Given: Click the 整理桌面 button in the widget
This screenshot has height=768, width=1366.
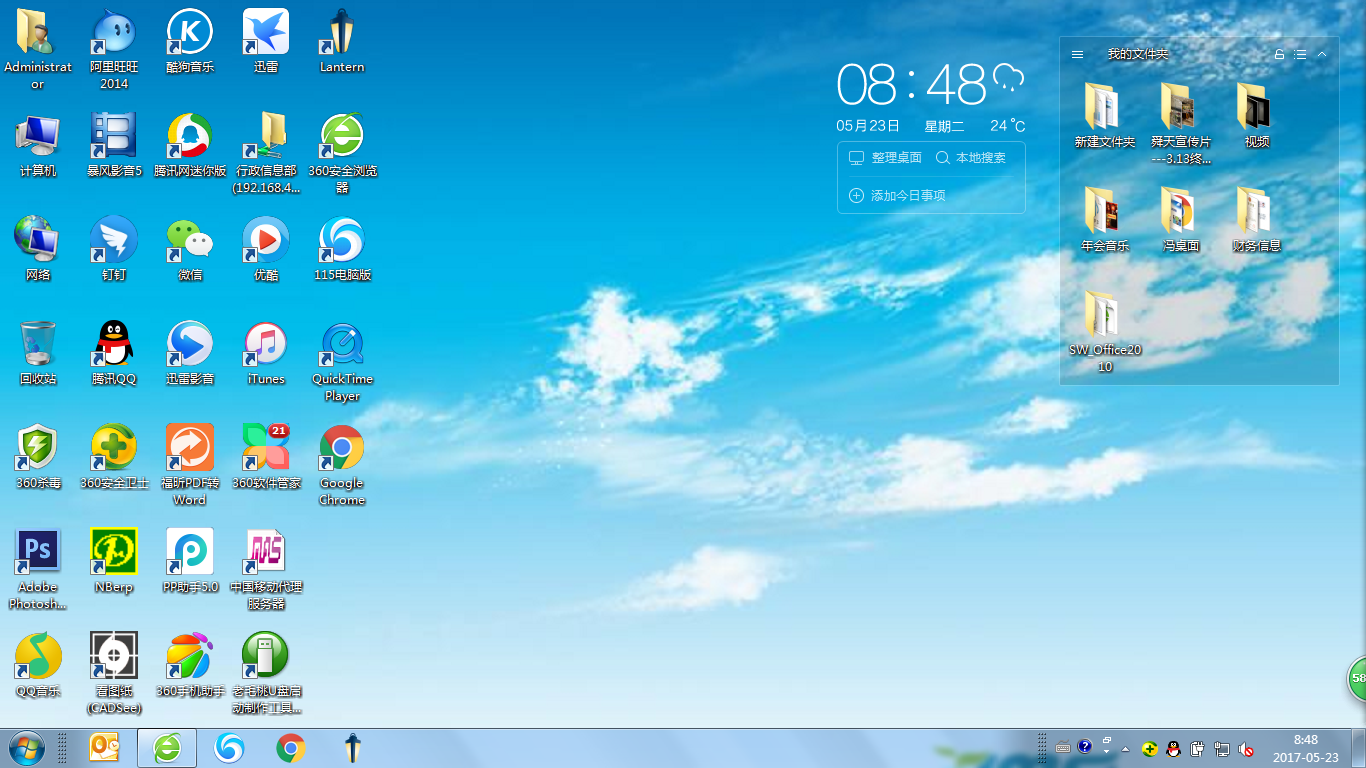Looking at the screenshot, I should point(885,158).
